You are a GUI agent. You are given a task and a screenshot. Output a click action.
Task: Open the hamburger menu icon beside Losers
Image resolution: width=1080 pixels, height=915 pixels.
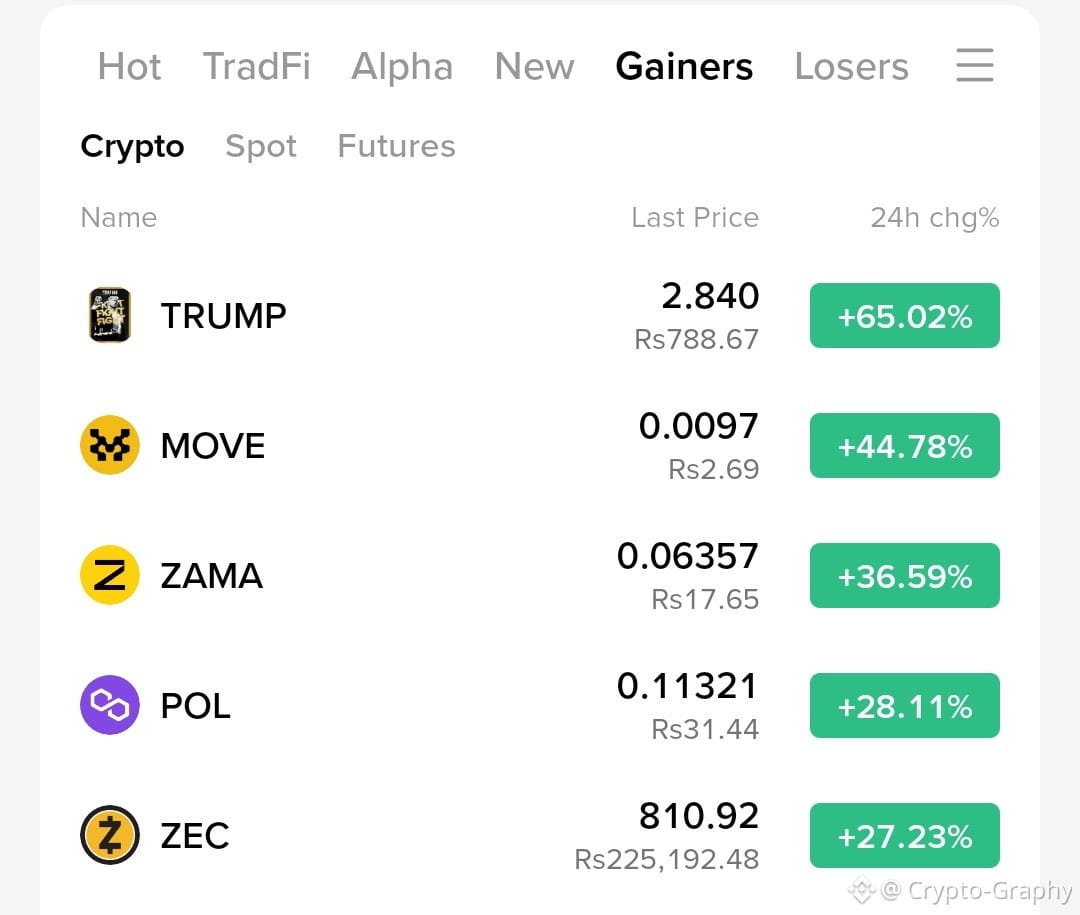click(975, 65)
